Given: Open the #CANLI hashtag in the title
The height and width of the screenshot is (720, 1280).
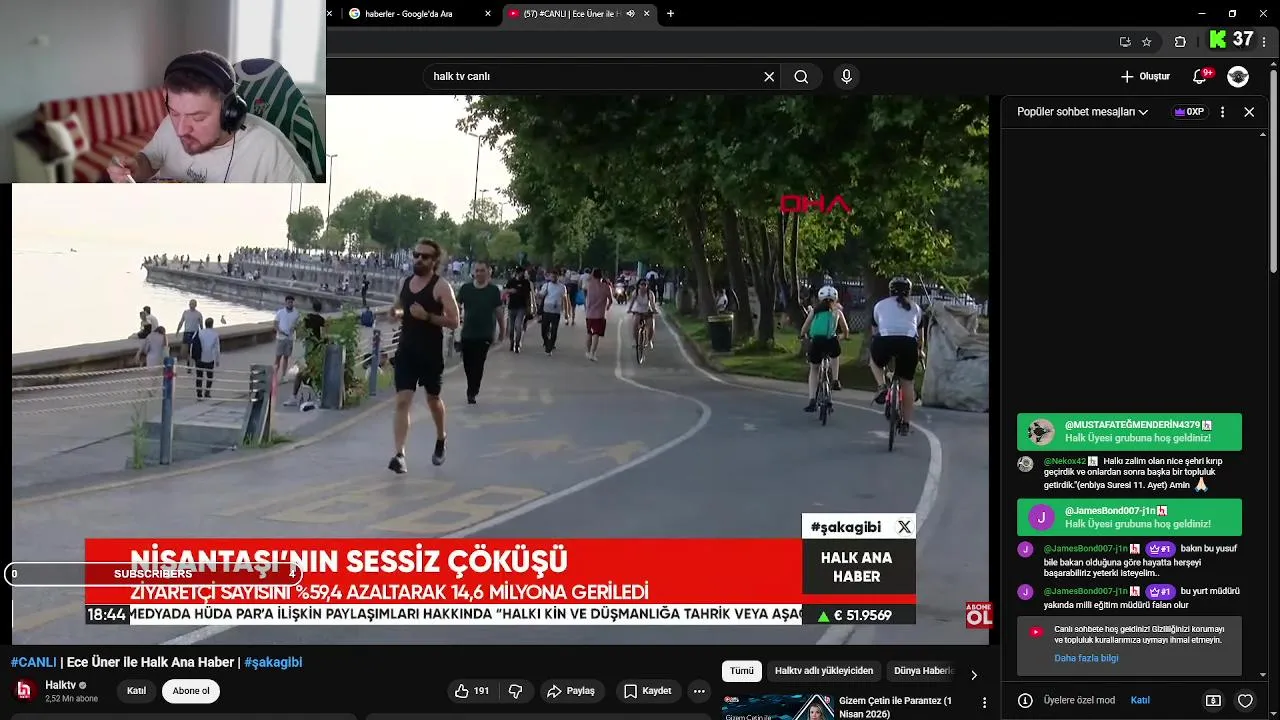Looking at the screenshot, I should tap(33, 662).
